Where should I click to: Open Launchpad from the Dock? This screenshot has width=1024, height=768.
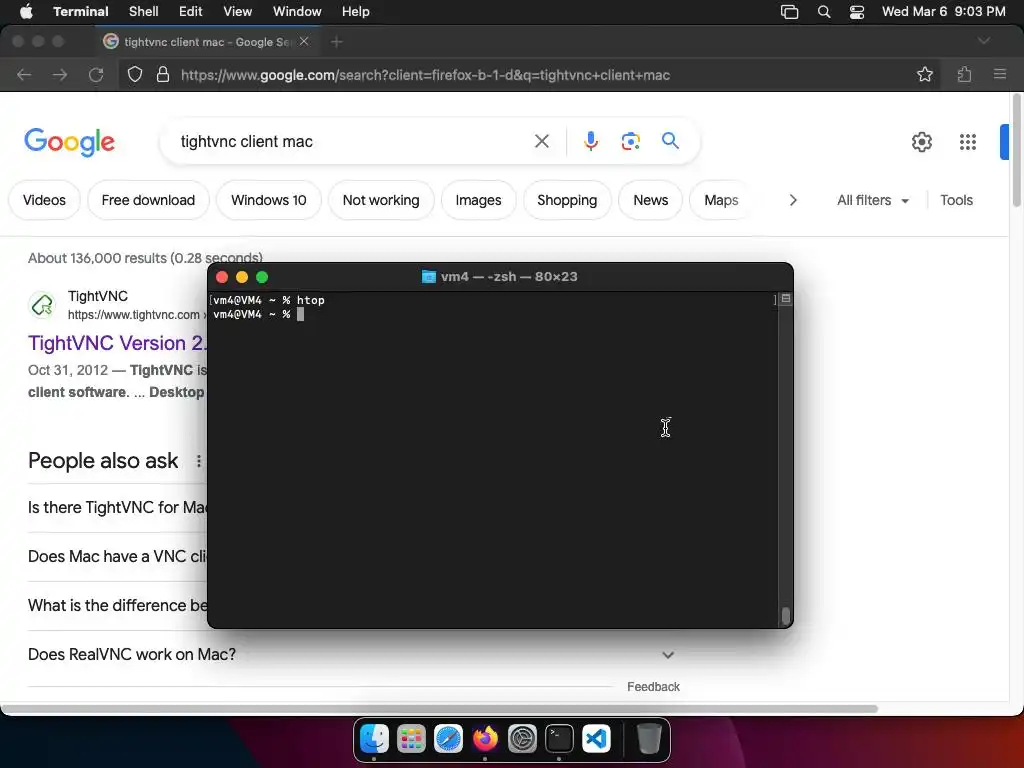tap(411, 739)
